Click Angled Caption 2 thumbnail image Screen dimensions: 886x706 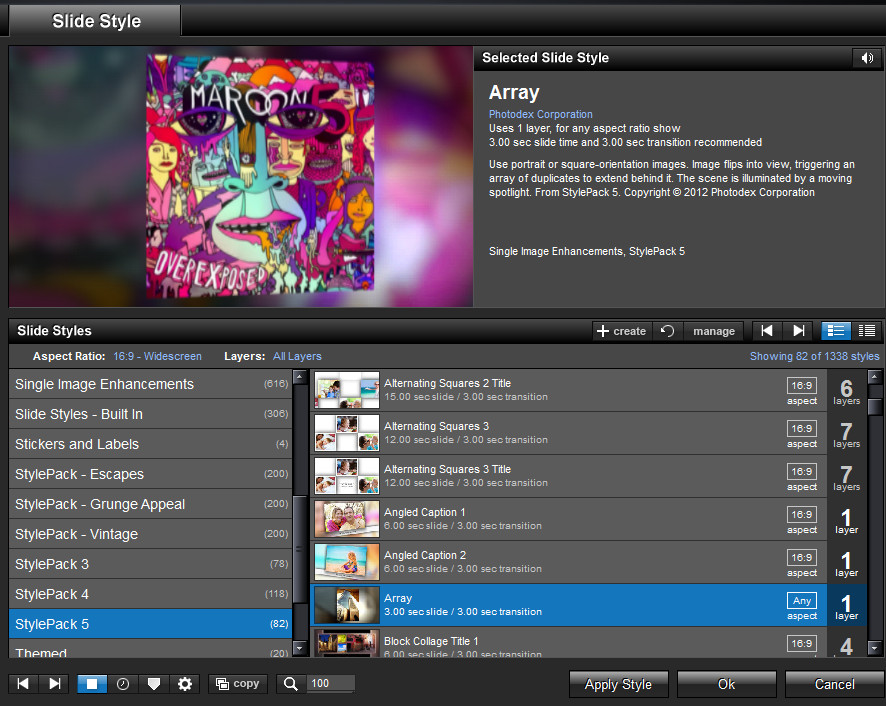click(x=347, y=562)
